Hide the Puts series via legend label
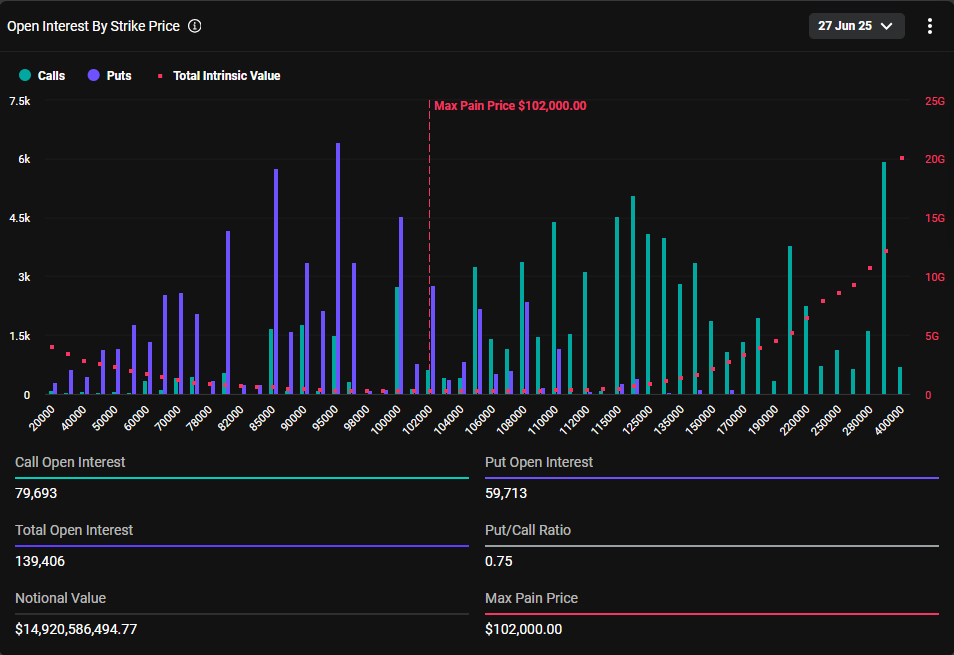The image size is (954, 655). pyautogui.click(x=119, y=75)
